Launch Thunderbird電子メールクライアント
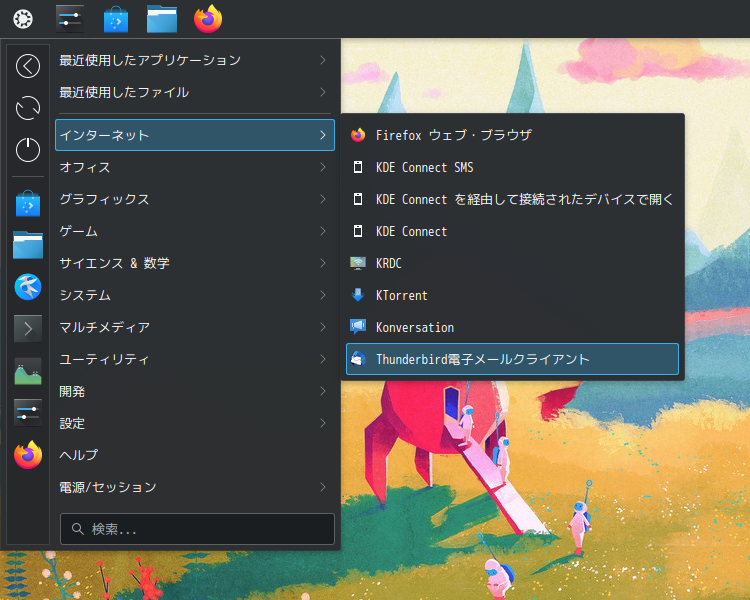Image resolution: width=750 pixels, height=600 pixels. (x=512, y=359)
